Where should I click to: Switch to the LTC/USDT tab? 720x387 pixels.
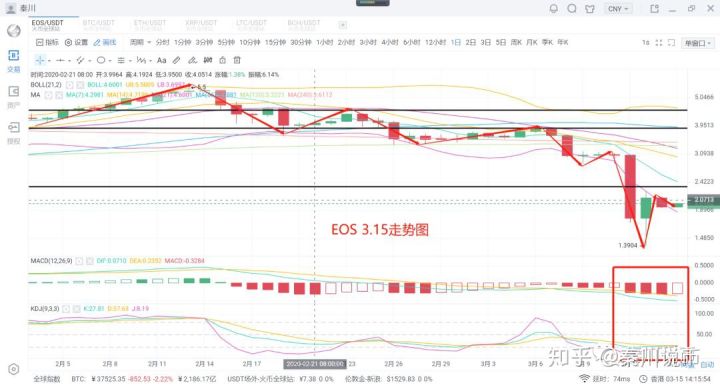point(251,25)
